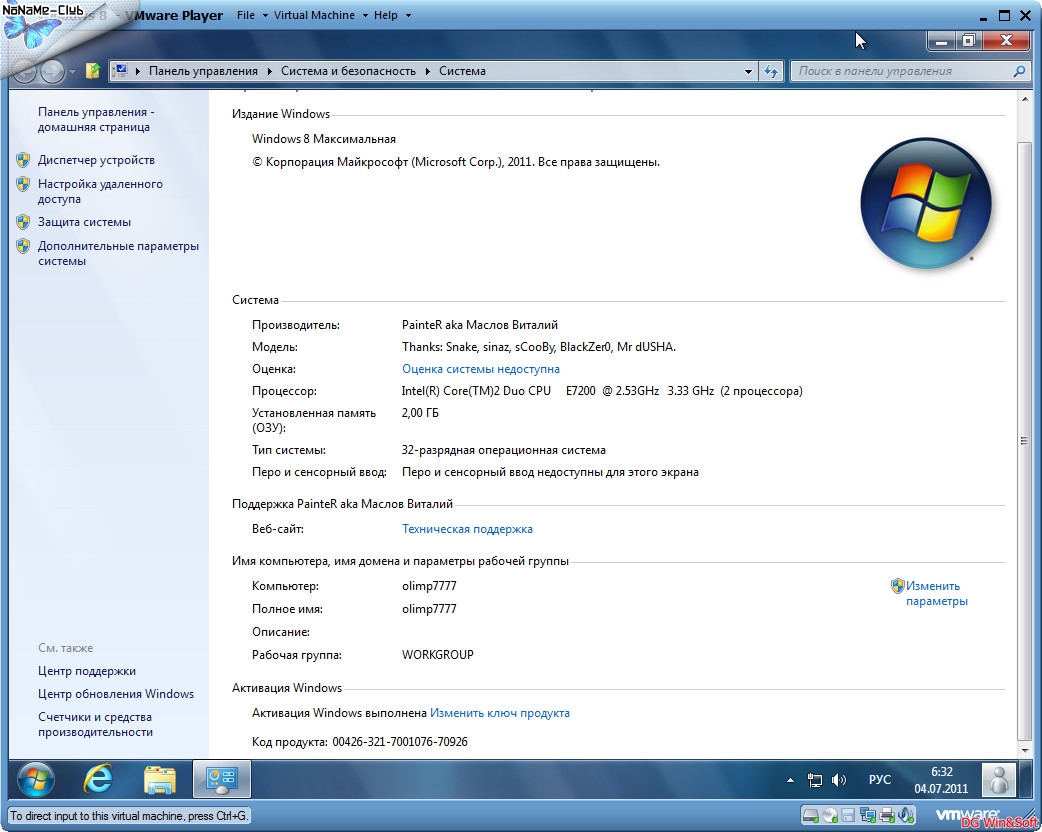Click the VMware CD/DVD drive status icon
The image size is (1042, 832).
pos(830,815)
